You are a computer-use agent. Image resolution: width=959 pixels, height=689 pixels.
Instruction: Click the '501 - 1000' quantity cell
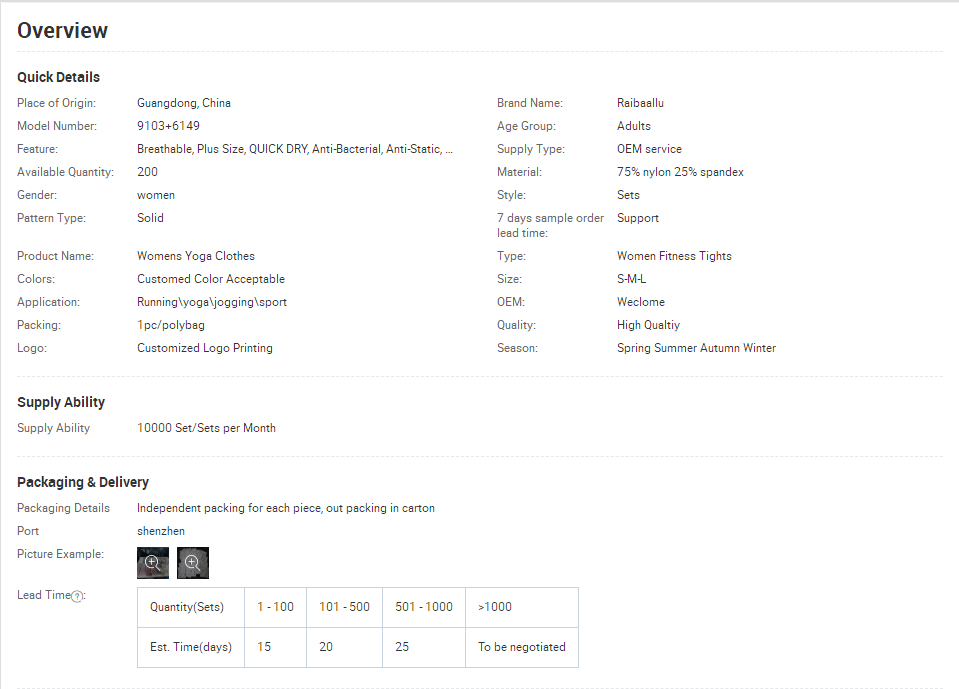(x=424, y=607)
